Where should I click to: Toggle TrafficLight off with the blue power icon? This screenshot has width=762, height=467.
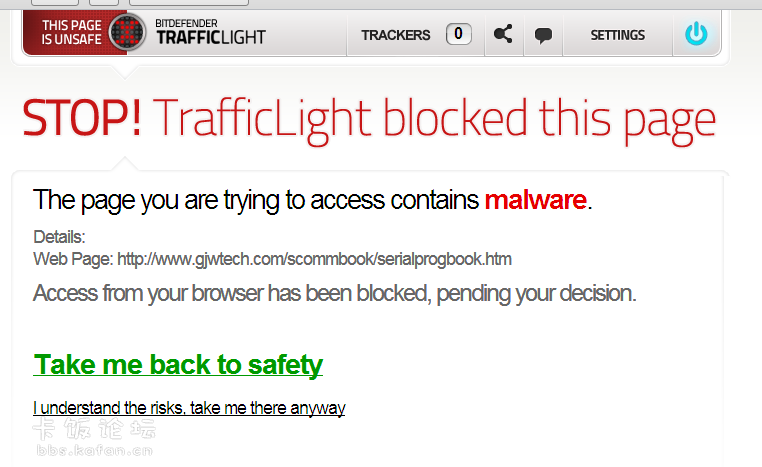(x=696, y=34)
